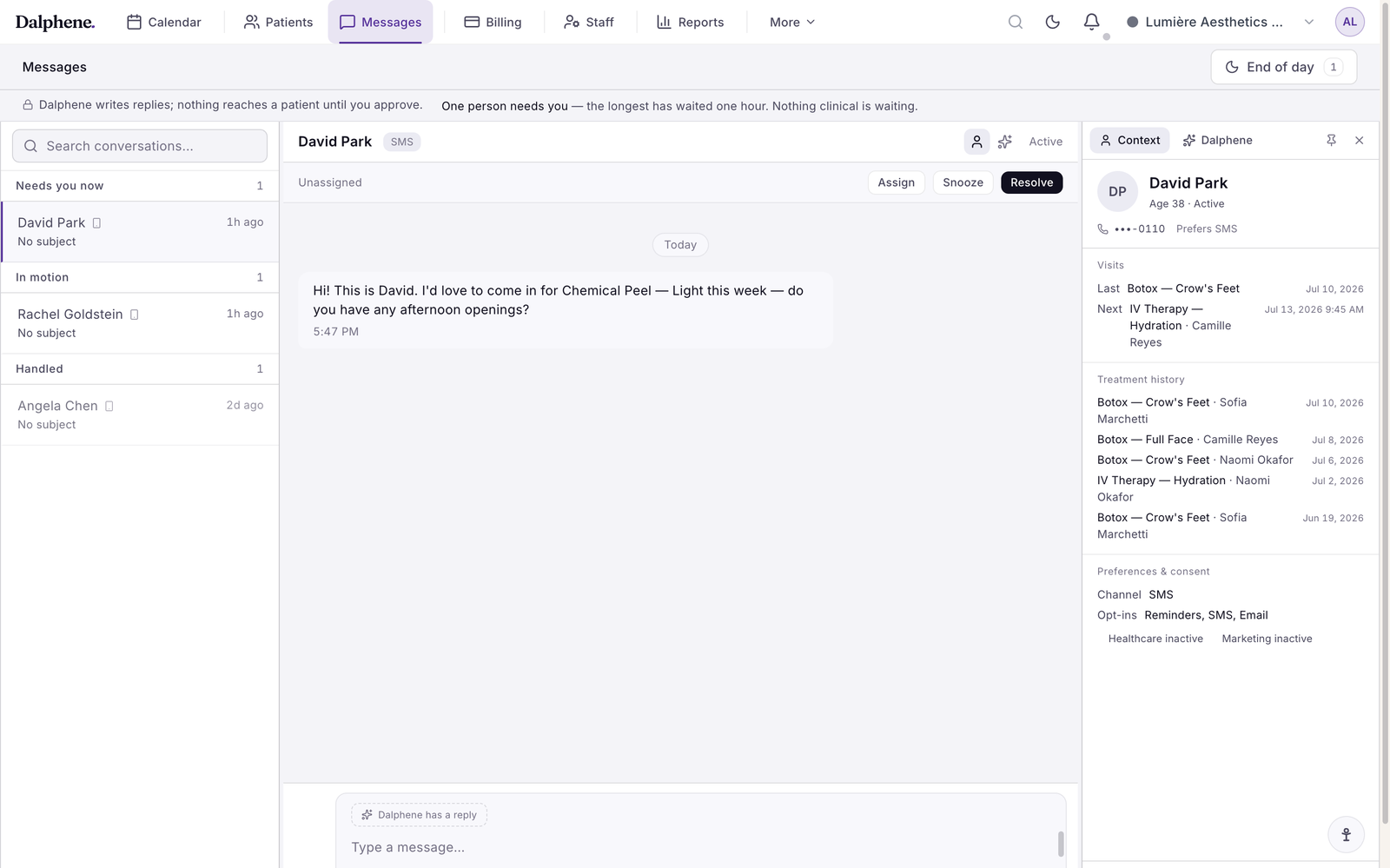The image size is (1390, 868).
Task: Click Assign button
Action: pos(896,182)
